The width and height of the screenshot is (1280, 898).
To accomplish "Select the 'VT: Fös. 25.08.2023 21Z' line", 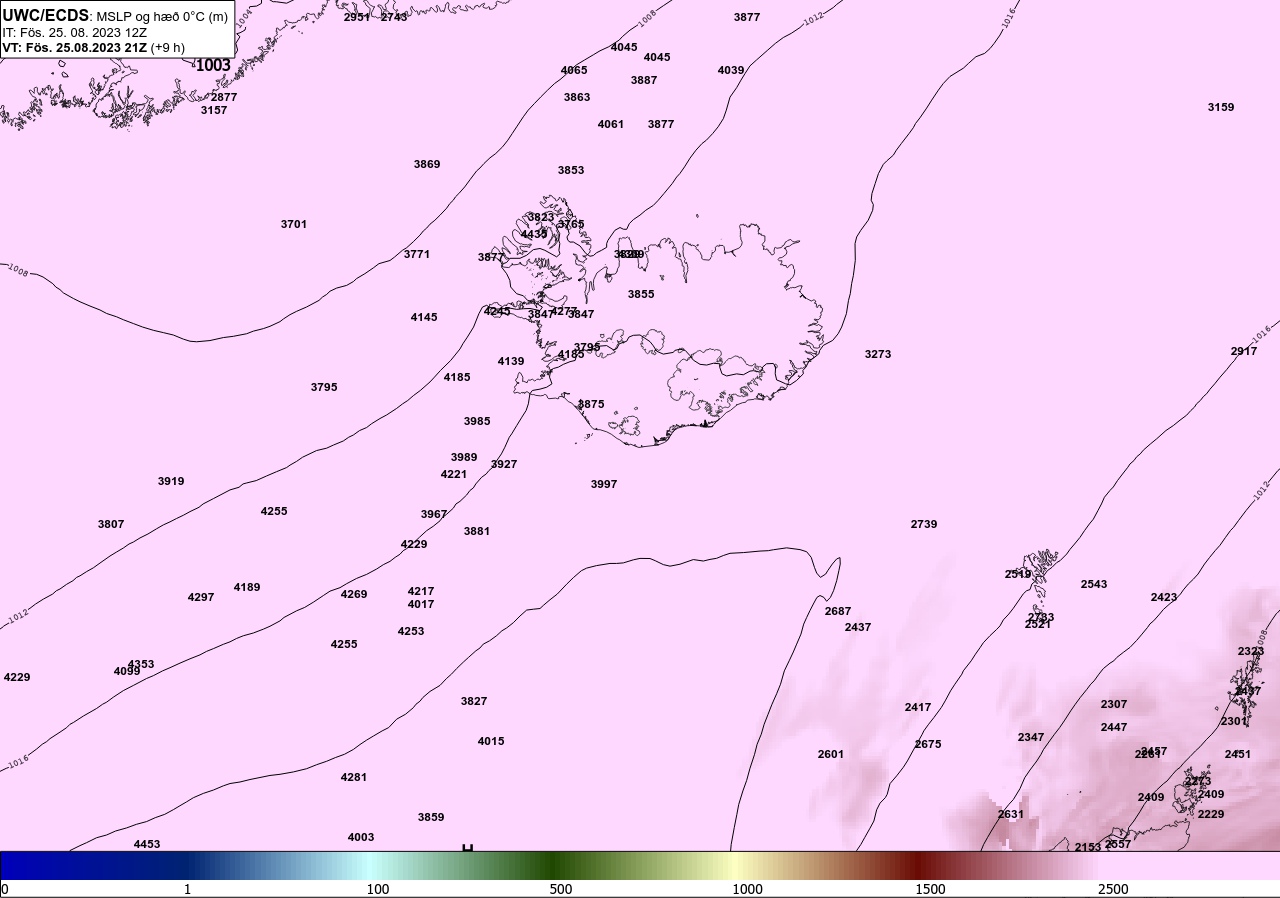I will pyautogui.click(x=75, y=47).
